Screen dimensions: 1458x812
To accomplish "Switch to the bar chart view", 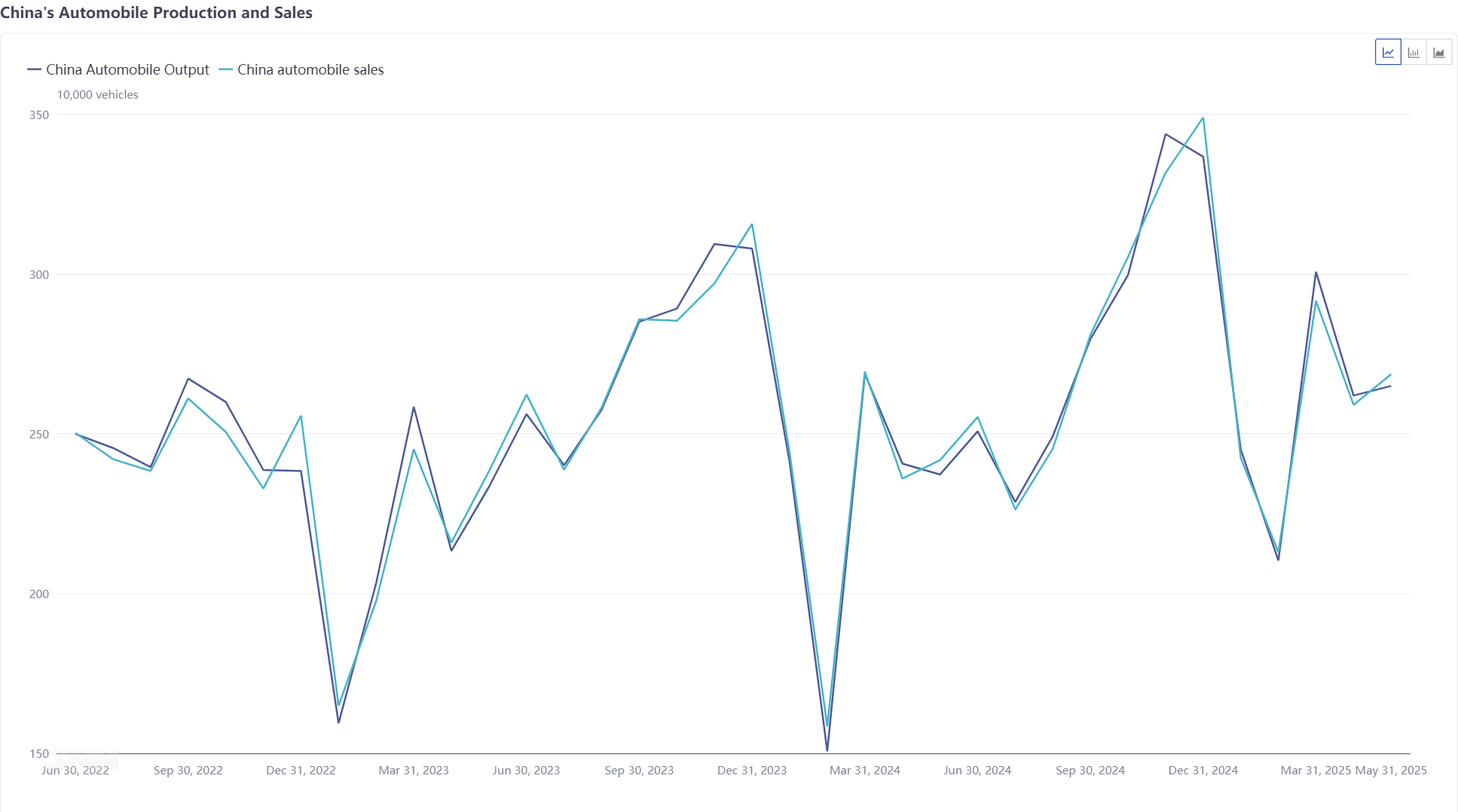I will [1414, 53].
